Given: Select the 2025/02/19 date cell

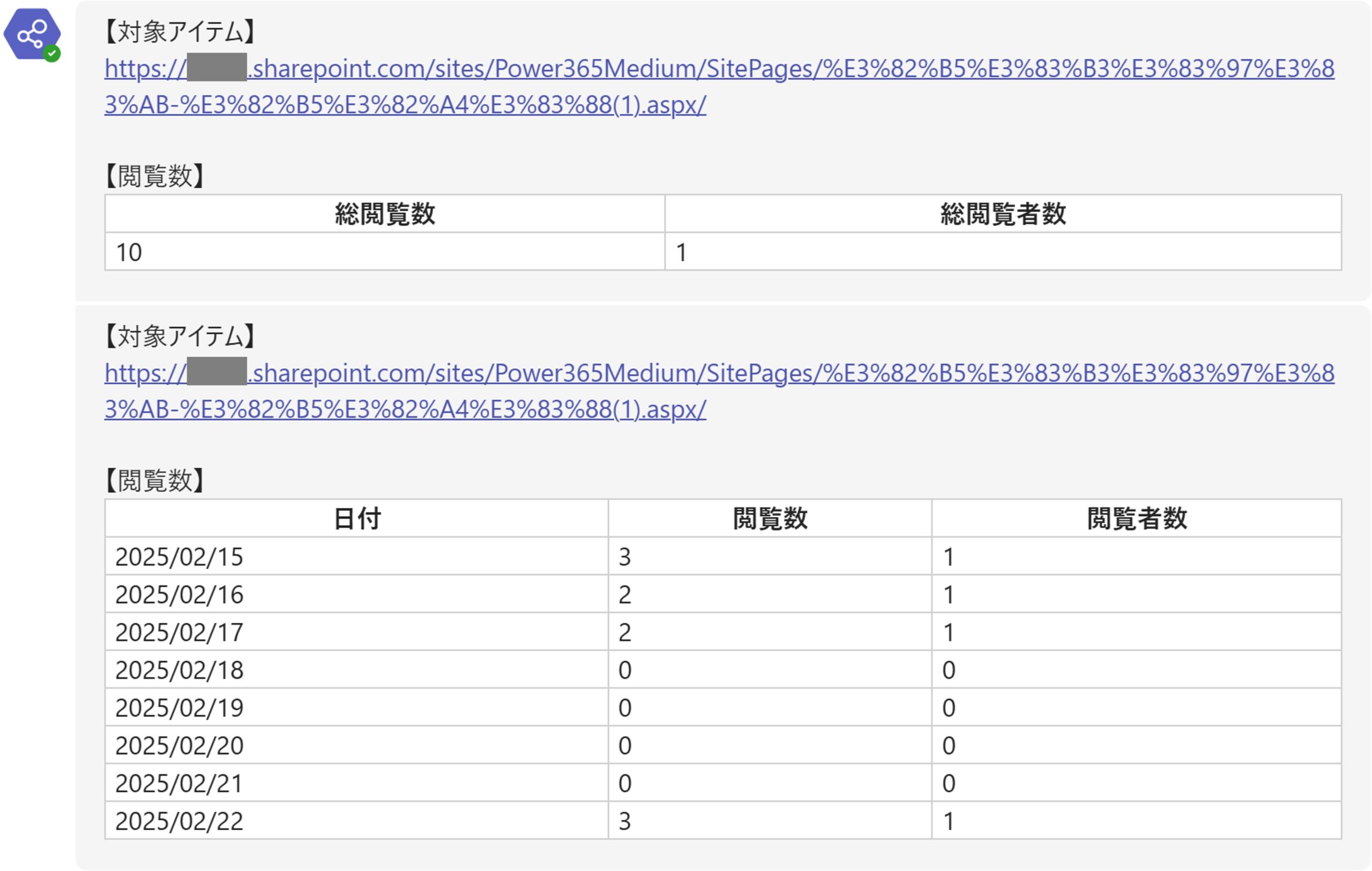Looking at the screenshot, I should coord(179,708).
